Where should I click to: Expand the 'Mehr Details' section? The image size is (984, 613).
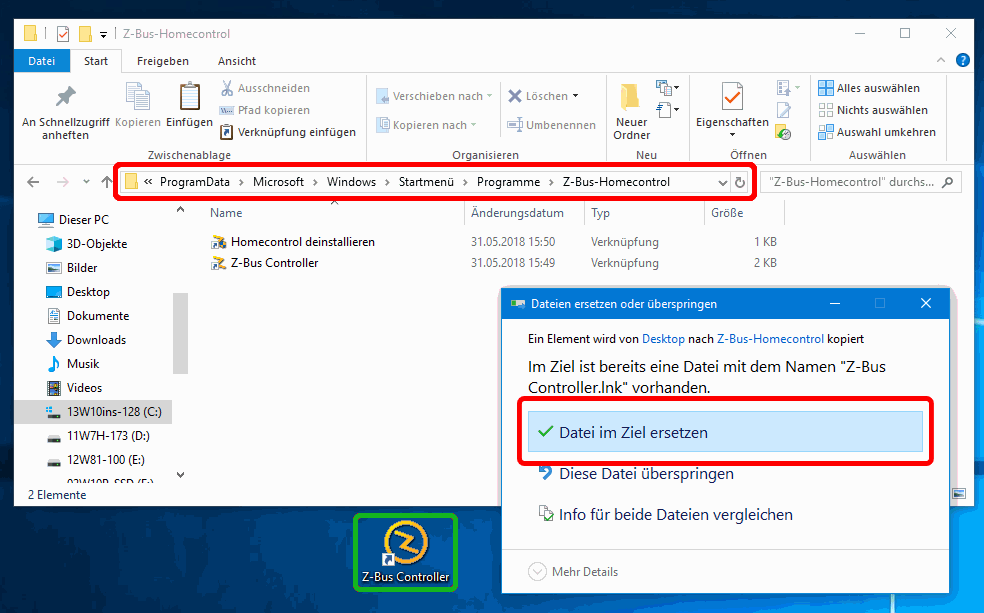click(x=574, y=572)
